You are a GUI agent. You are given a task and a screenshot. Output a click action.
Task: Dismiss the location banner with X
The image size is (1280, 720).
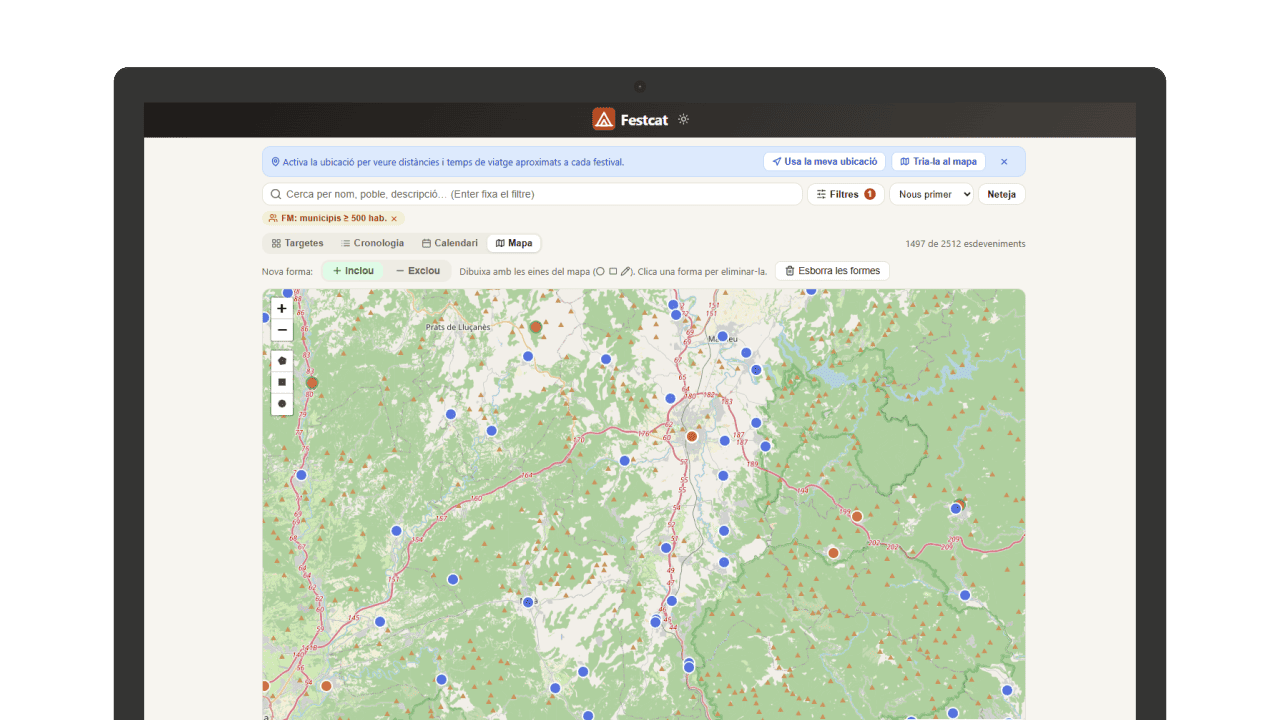click(1004, 161)
